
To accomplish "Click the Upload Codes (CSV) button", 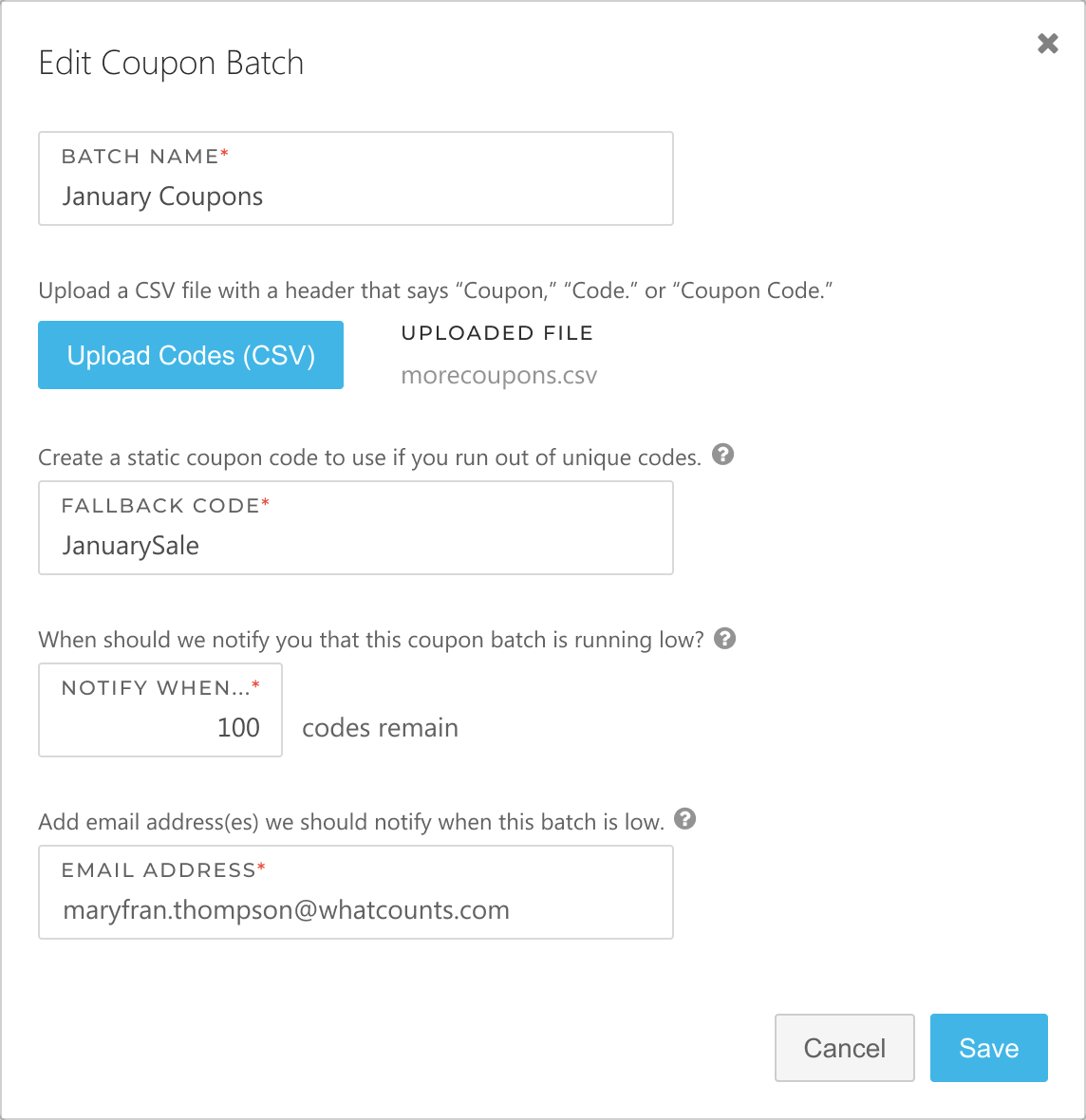I will (x=191, y=355).
